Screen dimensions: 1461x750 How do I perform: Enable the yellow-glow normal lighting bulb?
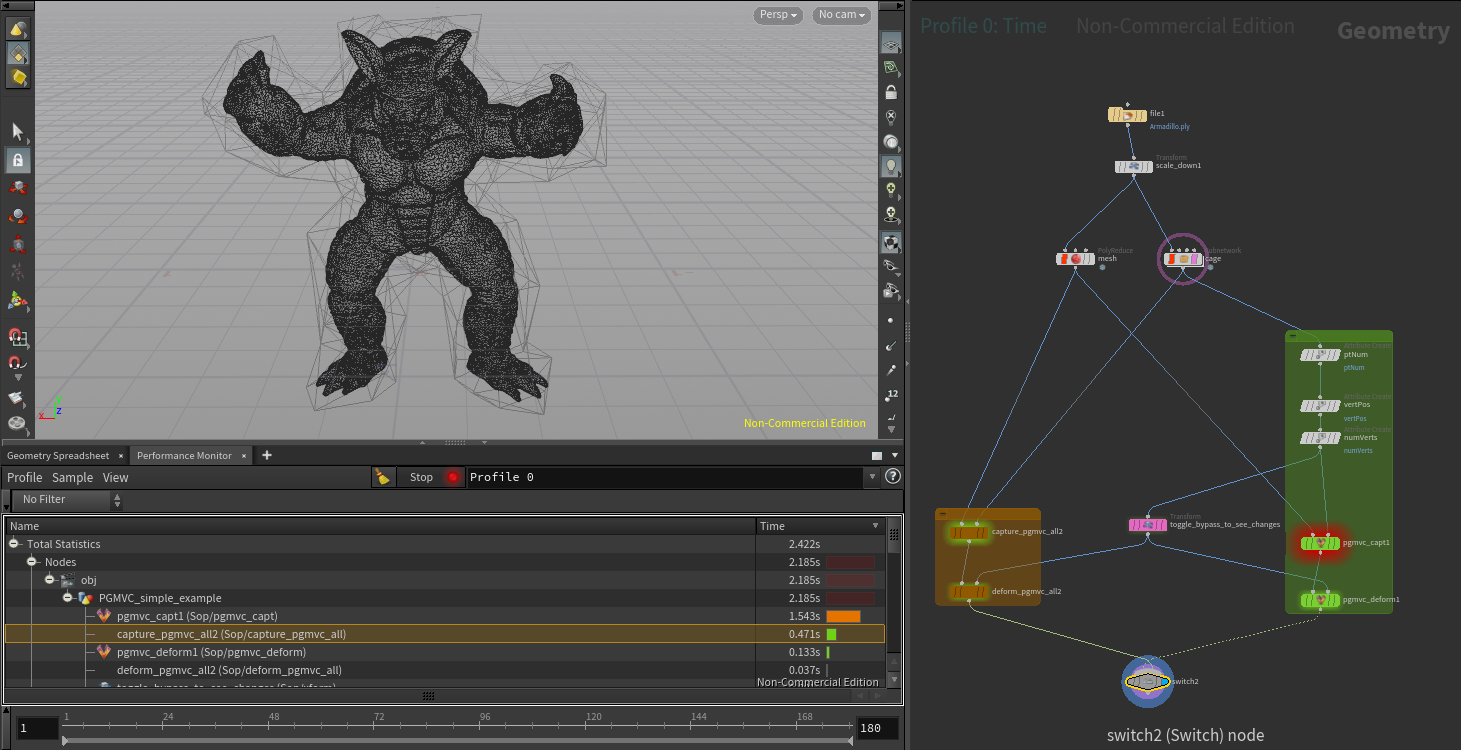(890, 190)
